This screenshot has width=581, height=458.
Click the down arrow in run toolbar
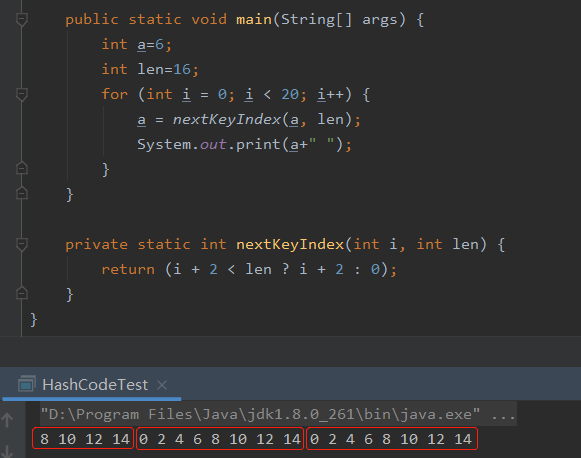click(7, 451)
